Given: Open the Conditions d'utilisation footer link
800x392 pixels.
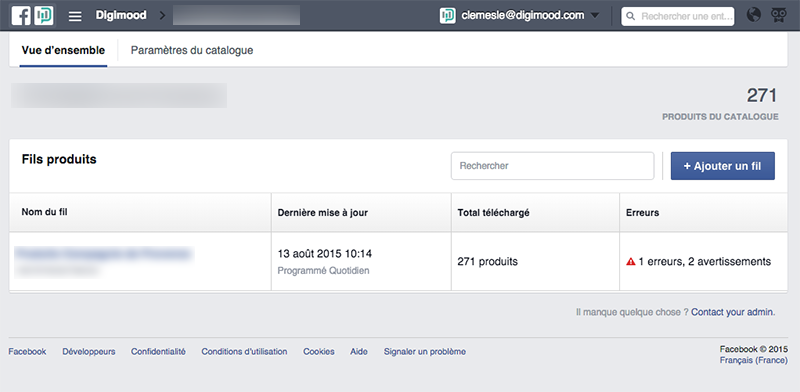Looking at the screenshot, I should [x=244, y=352].
